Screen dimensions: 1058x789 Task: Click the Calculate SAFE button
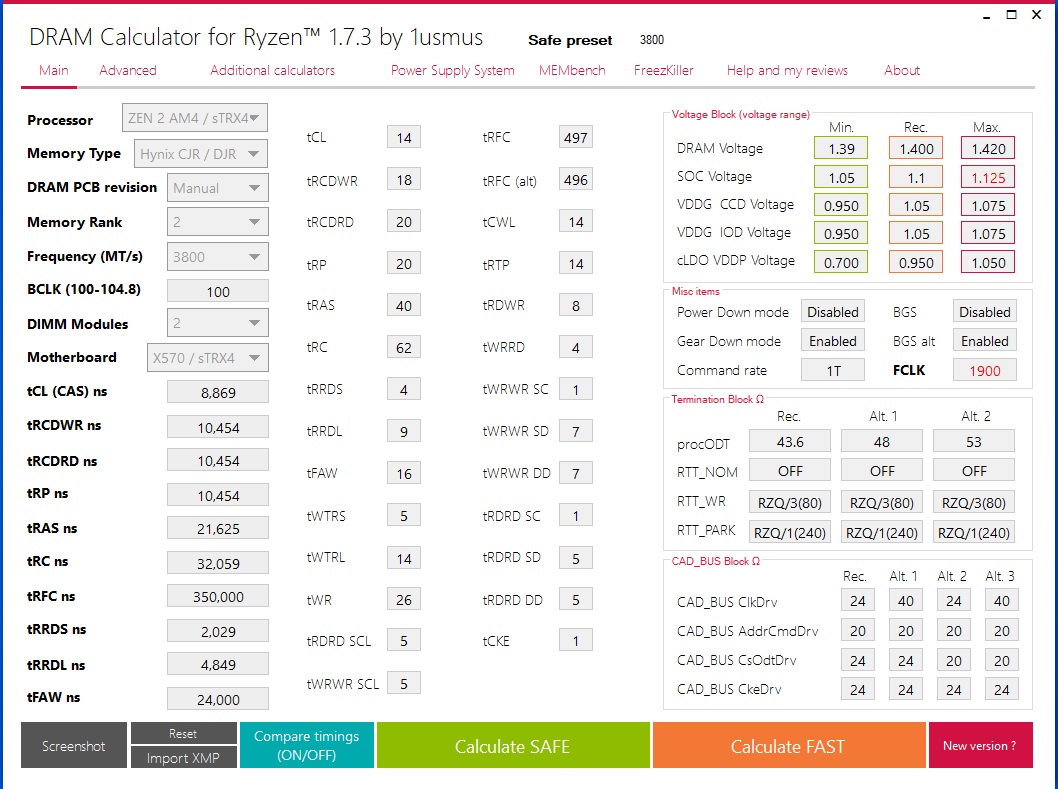click(513, 745)
